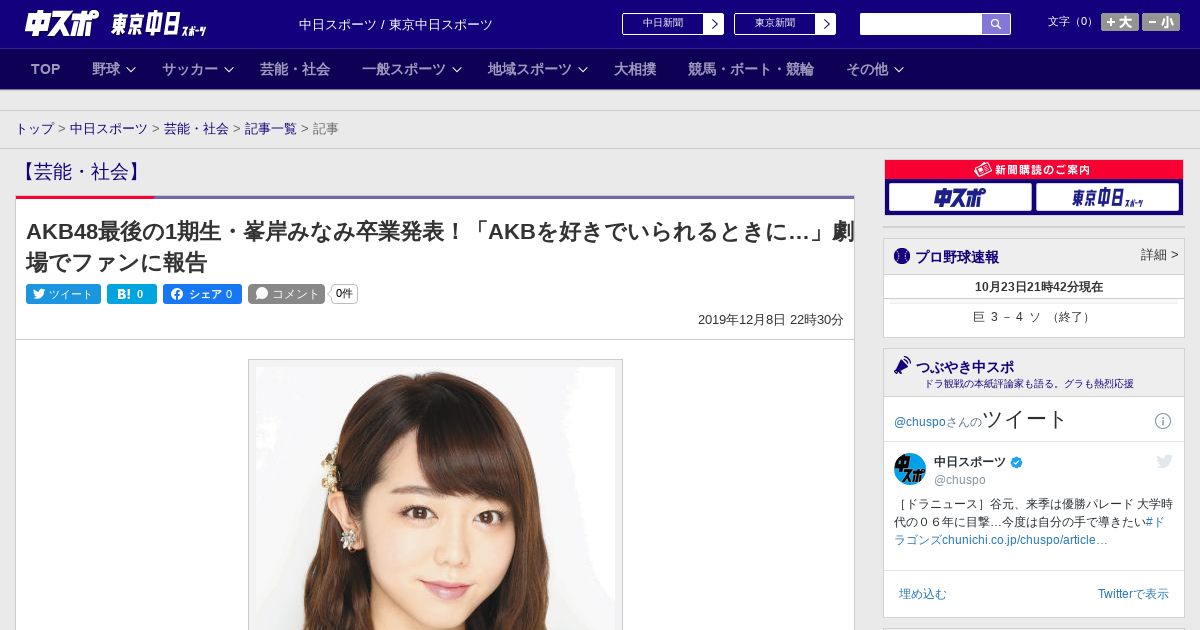
Task: Open the 一般スポーツ menu
Action: [404, 69]
